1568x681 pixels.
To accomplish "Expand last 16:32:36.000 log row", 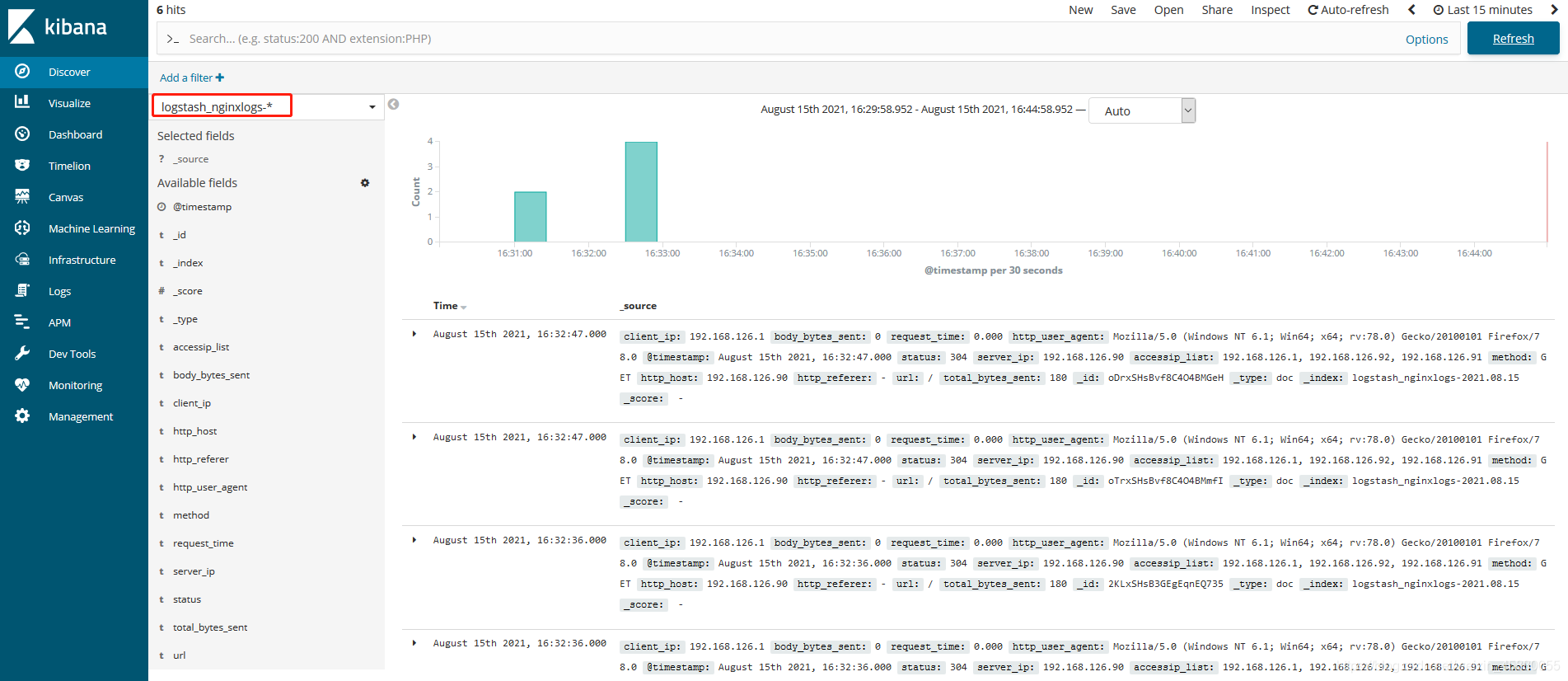I will tap(414, 643).
